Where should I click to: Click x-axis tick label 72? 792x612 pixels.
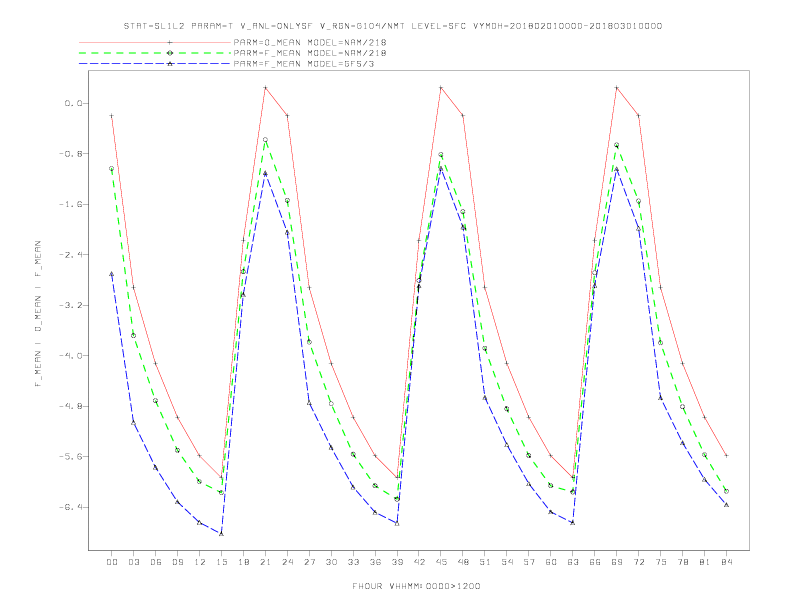(638, 562)
